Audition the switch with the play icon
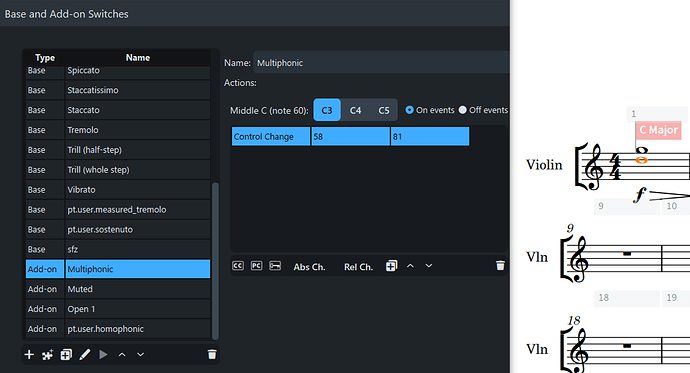 coord(103,355)
